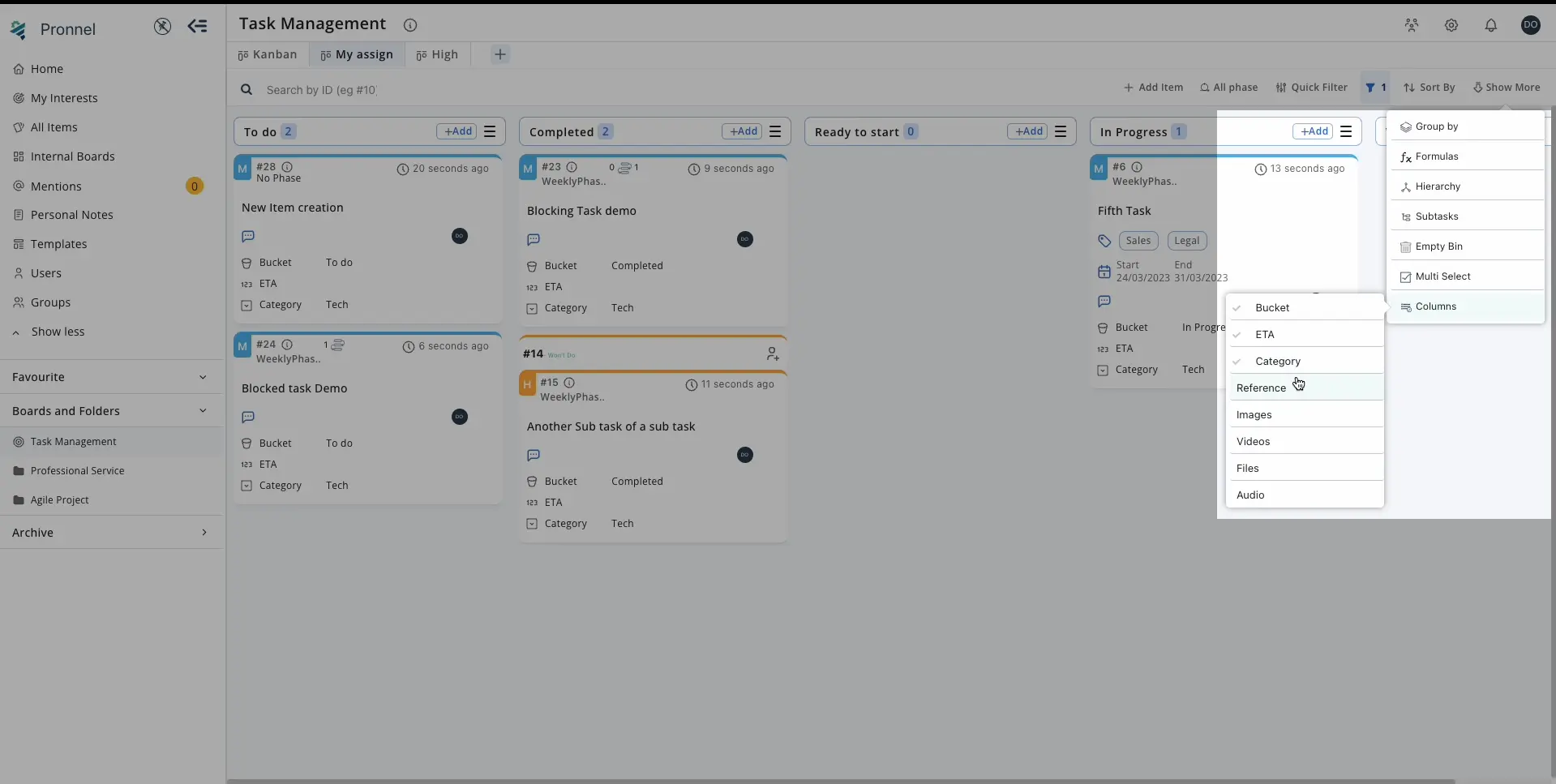The width and height of the screenshot is (1556, 784).
Task: Select Subtasks from menu
Action: pyautogui.click(x=1467, y=216)
